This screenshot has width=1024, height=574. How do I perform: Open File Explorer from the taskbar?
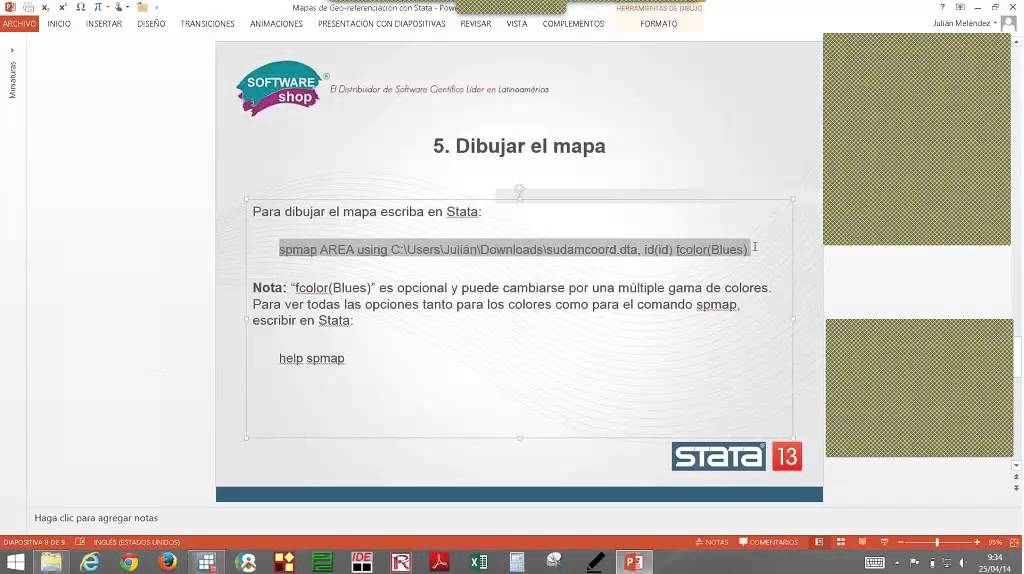pyautogui.click(x=51, y=562)
